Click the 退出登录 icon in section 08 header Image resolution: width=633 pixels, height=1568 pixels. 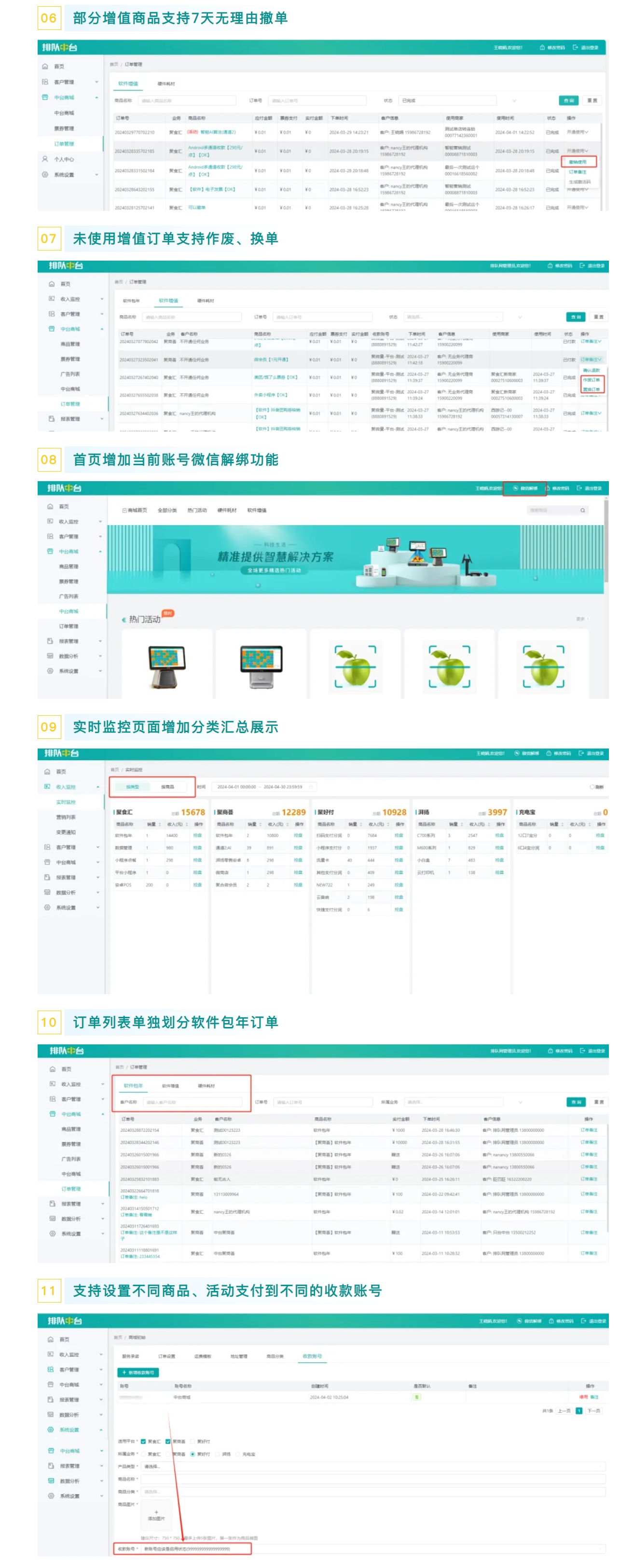click(x=579, y=488)
